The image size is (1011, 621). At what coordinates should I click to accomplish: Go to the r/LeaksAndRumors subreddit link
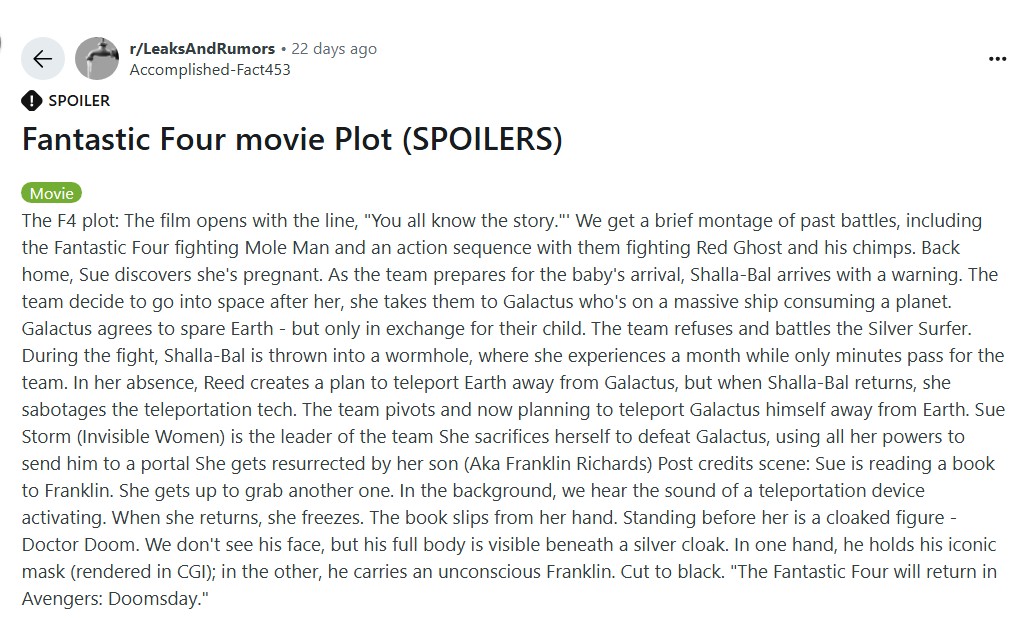[x=202, y=48]
